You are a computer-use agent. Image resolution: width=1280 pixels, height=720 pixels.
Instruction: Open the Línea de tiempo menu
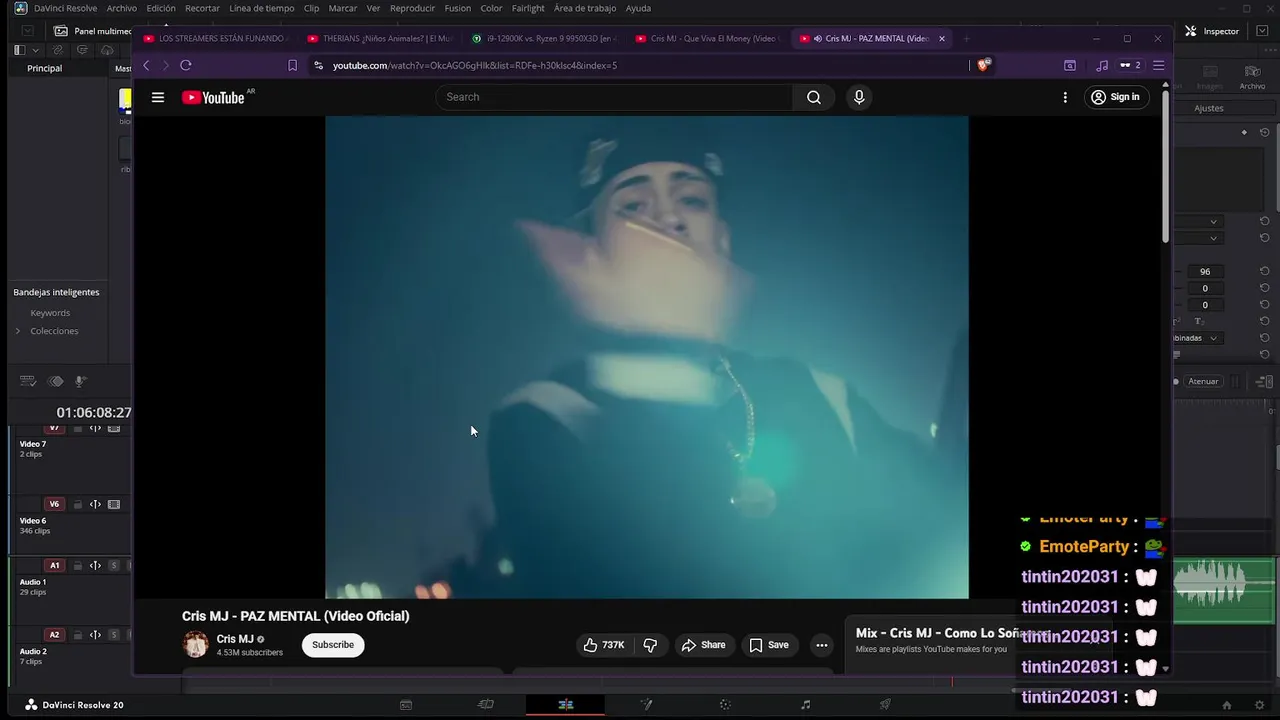[262, 8]
